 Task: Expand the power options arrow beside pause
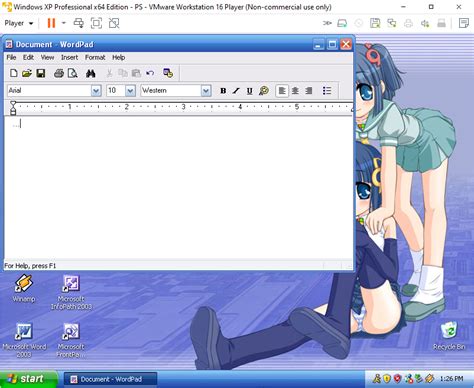coord(64,23)
